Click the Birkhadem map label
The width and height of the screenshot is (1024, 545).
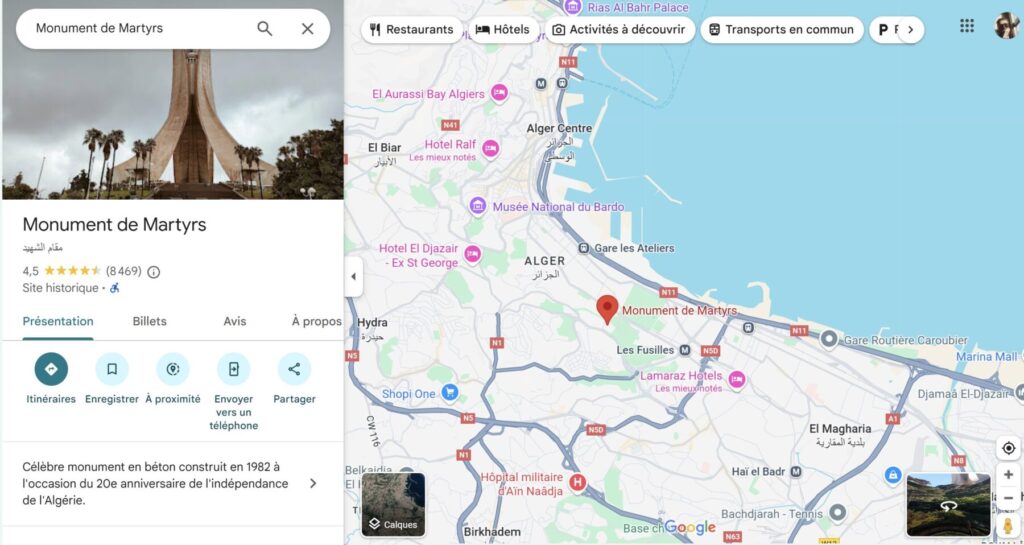click(x=492, y=532)
